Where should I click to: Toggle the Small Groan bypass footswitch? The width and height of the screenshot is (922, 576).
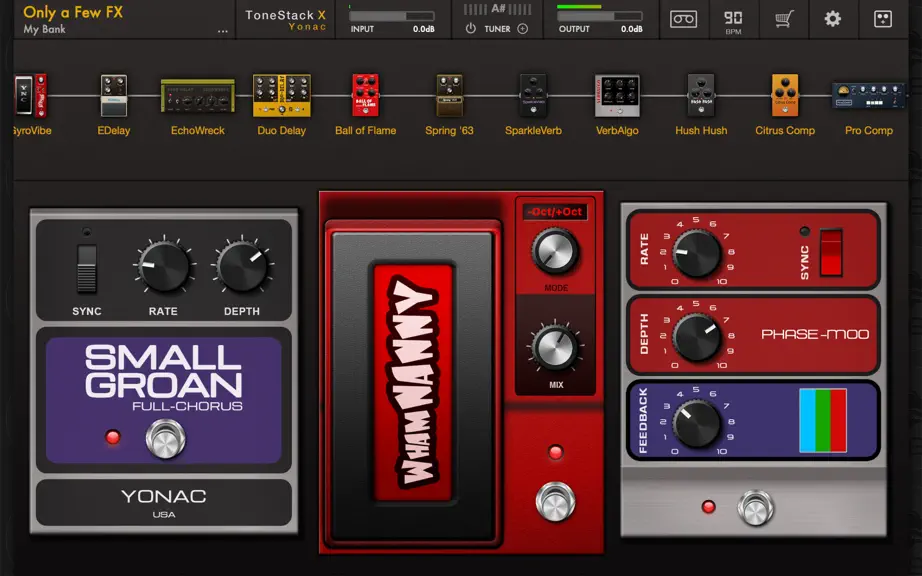pos(165,438)
